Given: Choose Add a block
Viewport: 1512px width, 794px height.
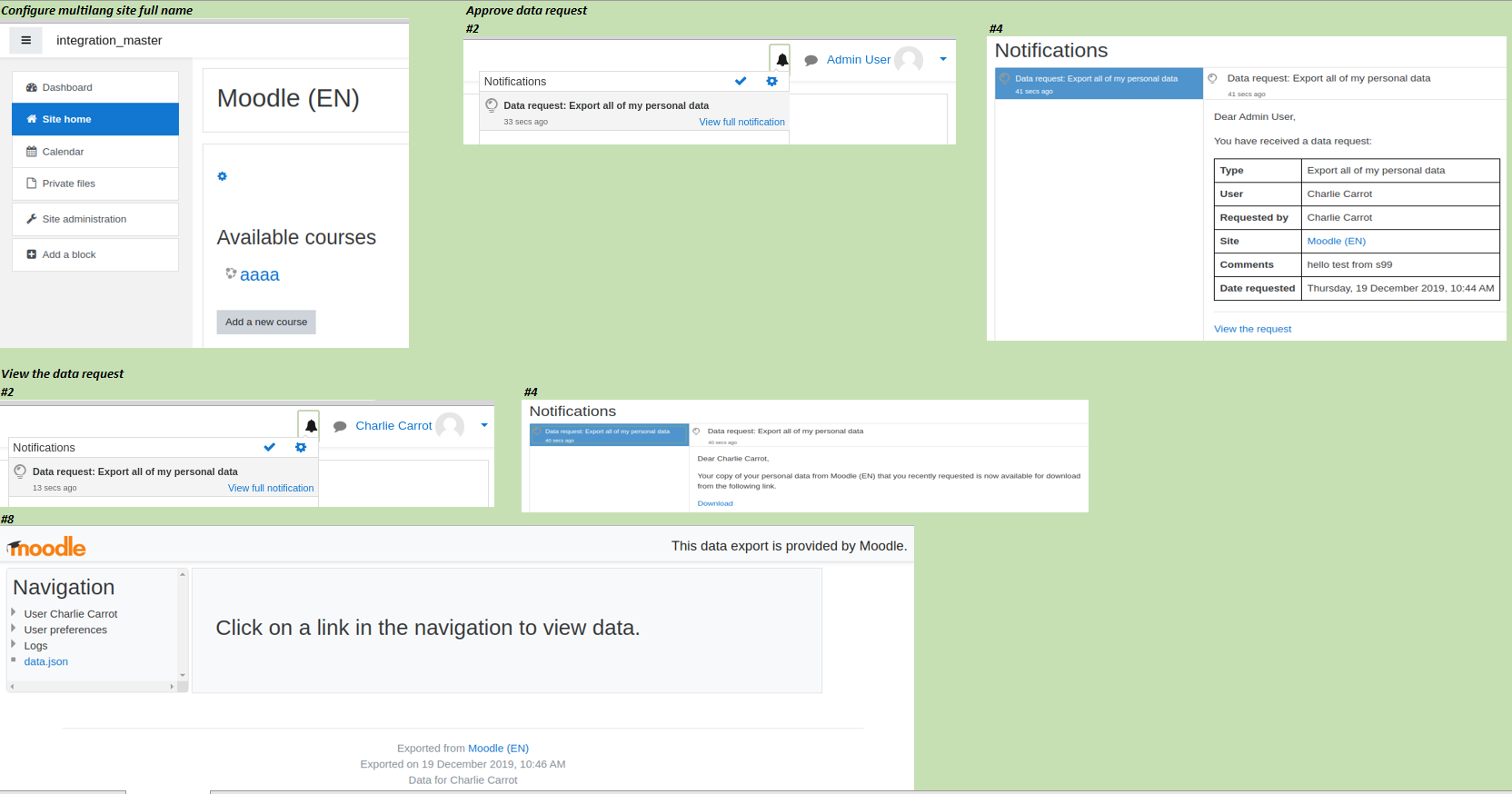Looking at the screenshot, I should (x=95, y=254).
